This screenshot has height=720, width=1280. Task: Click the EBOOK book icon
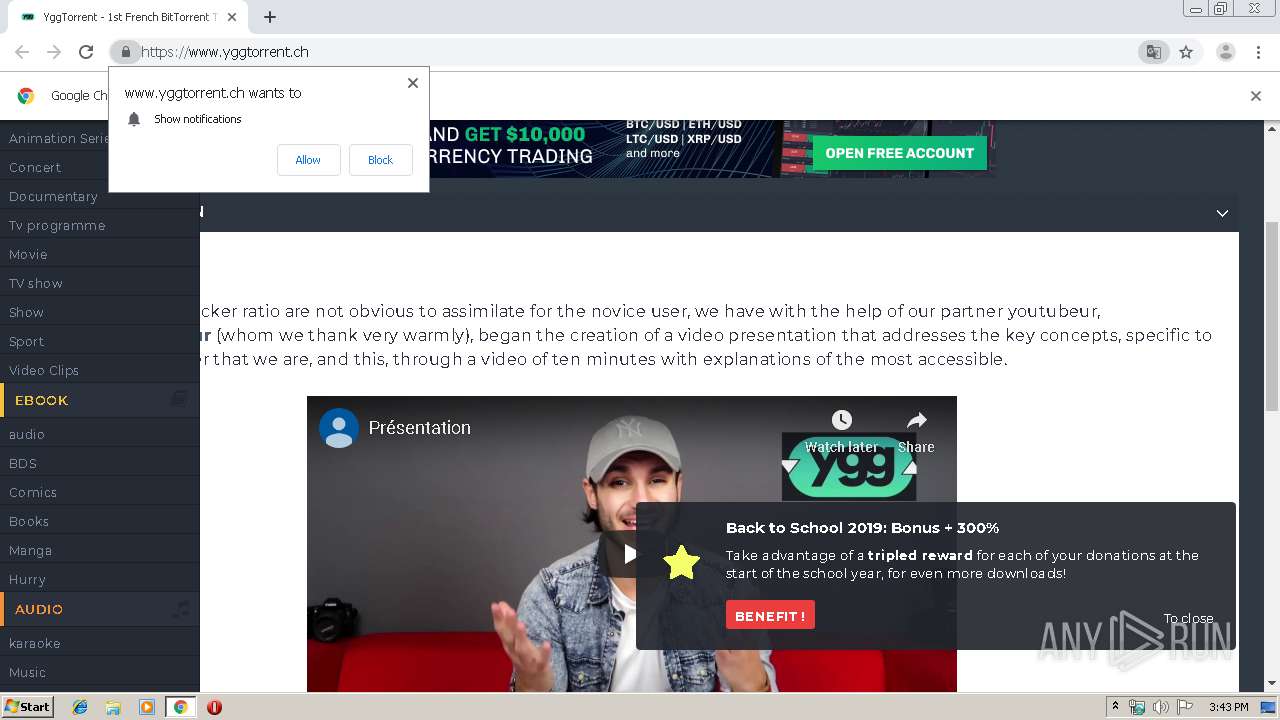[179, 400]
